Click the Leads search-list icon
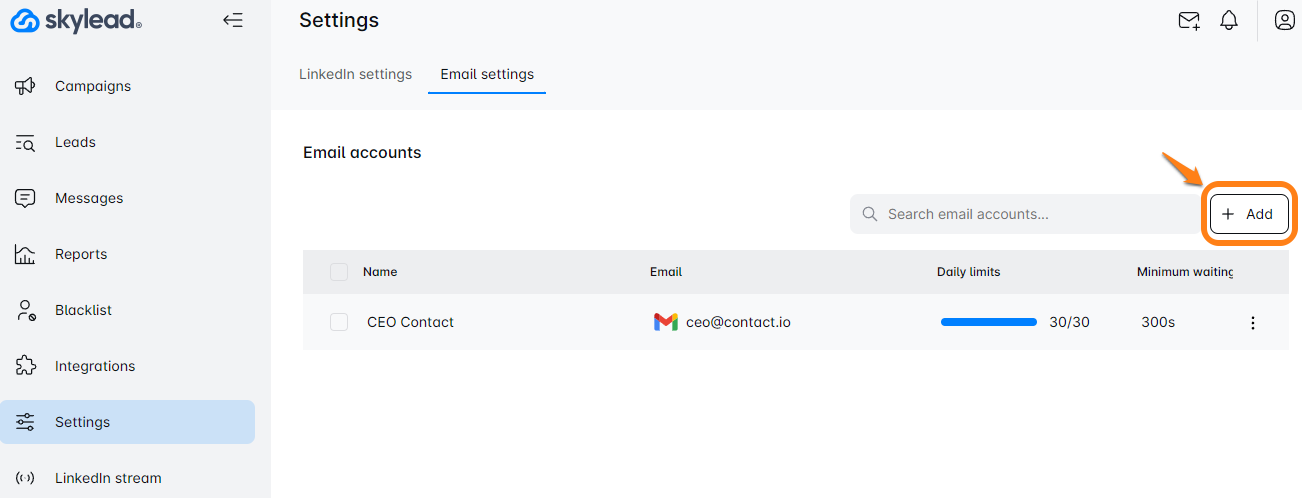This screenshot has width=1302, height=498. [25, 142]
